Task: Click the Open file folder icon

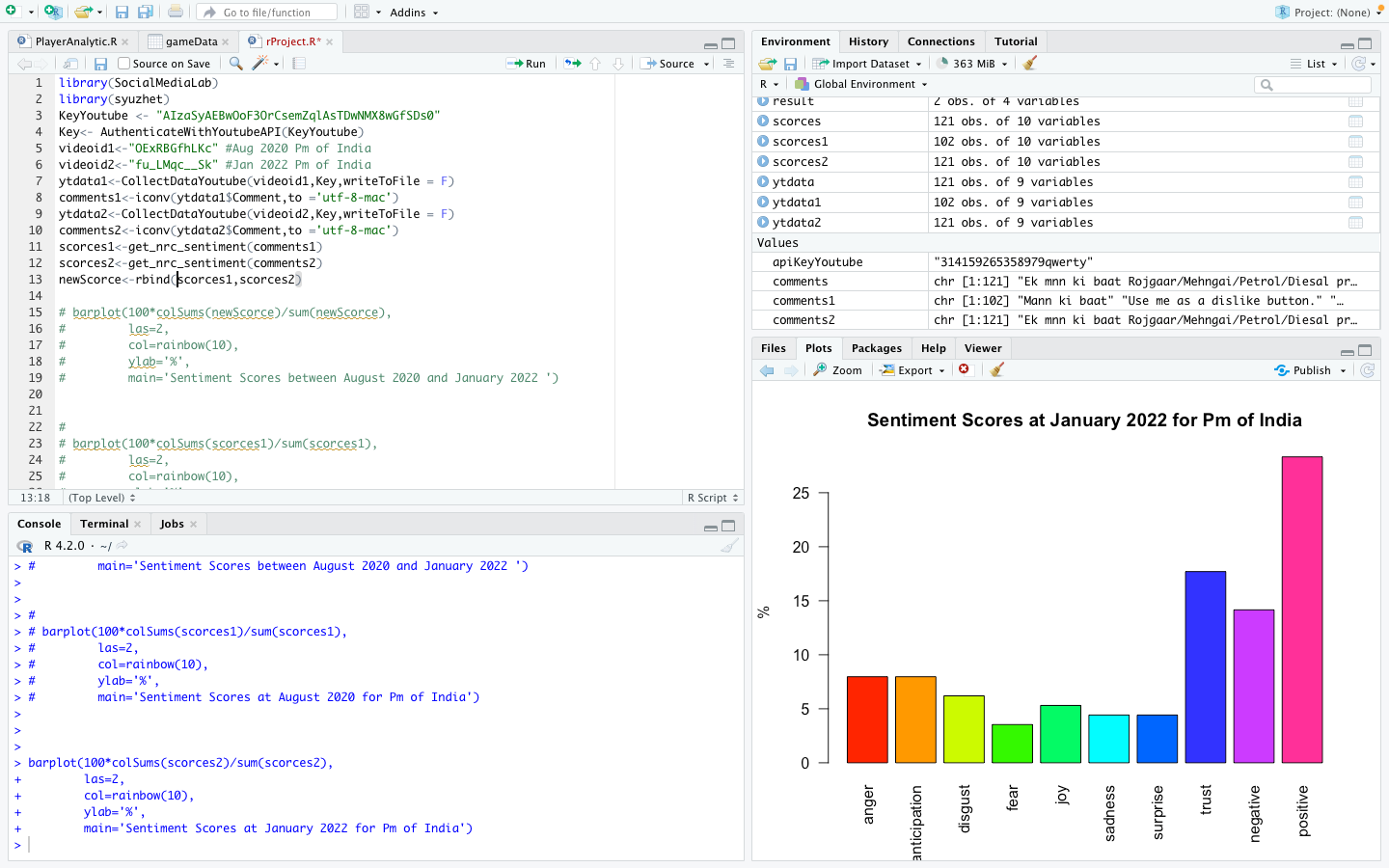Action: (84, 12)
